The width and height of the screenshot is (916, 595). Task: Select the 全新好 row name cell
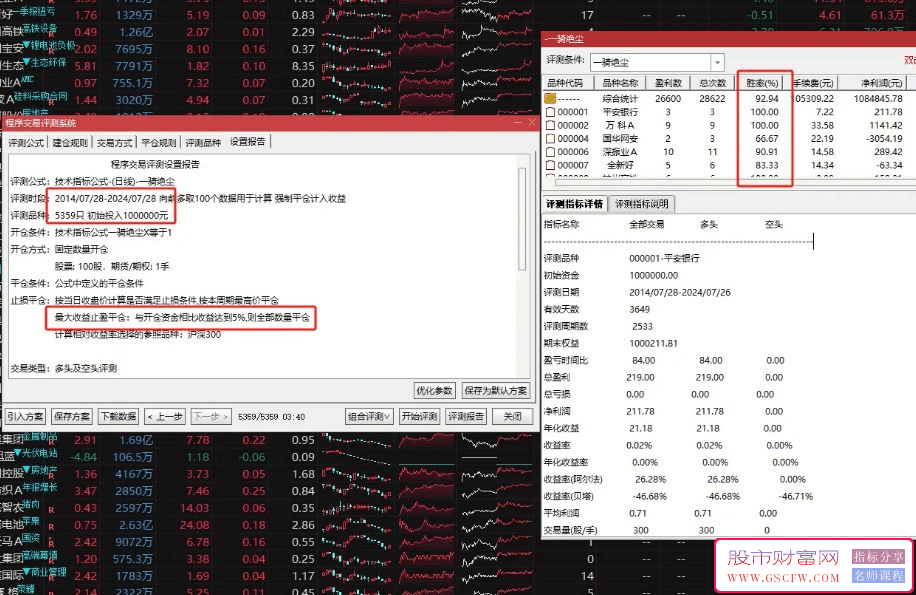(x=620, y=165)
